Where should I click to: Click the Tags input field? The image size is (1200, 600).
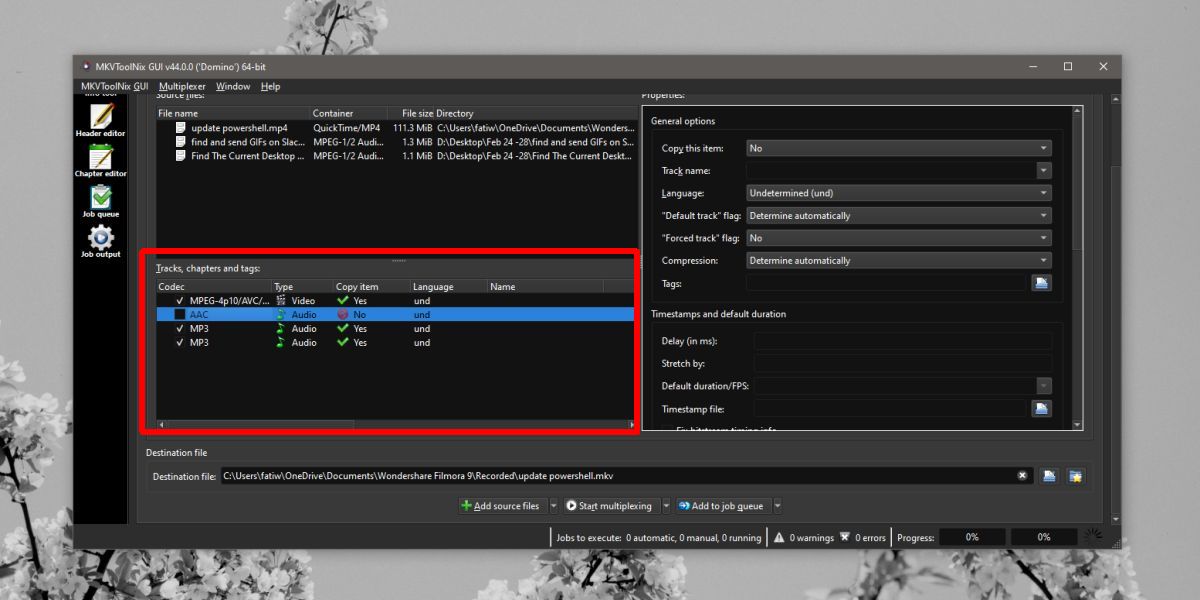886,283
